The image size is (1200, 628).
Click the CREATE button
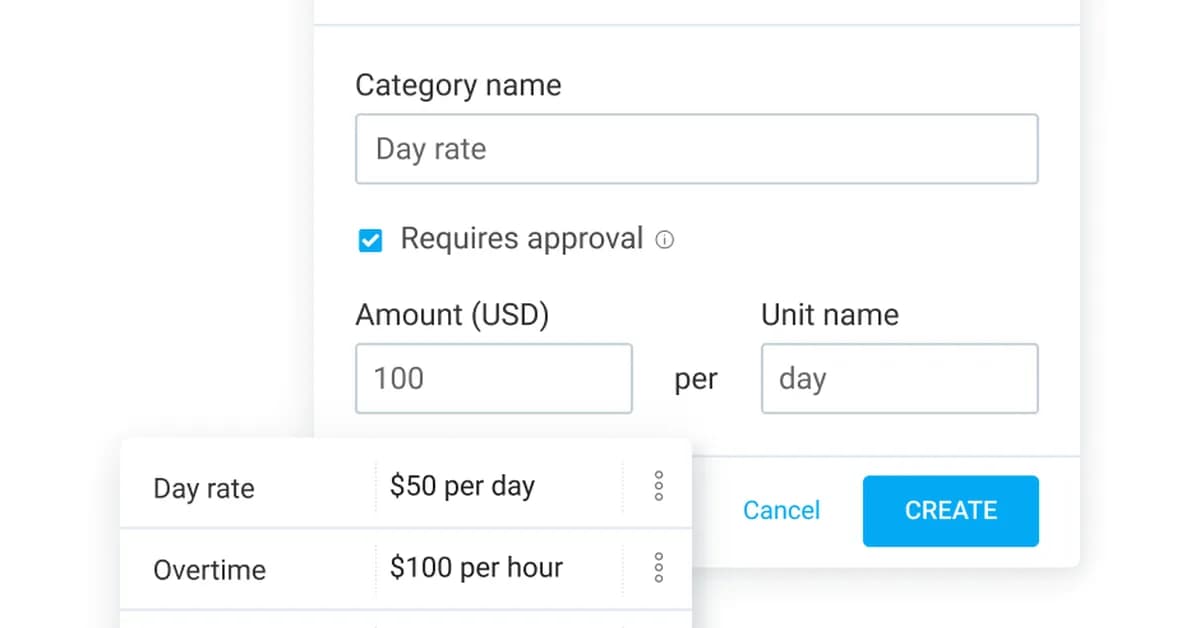click(x=950, y=511)
